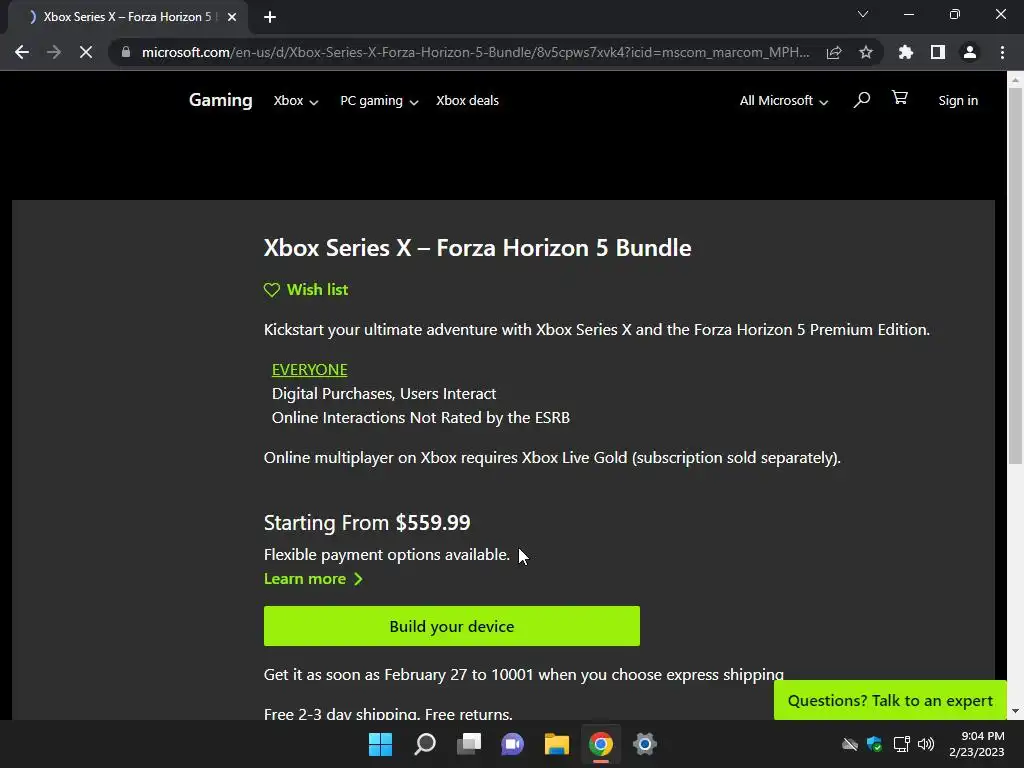Click Chrome icon in taskbar
Image resolution: width=1024 pixels, height=768 pixels.
[601, 744]
